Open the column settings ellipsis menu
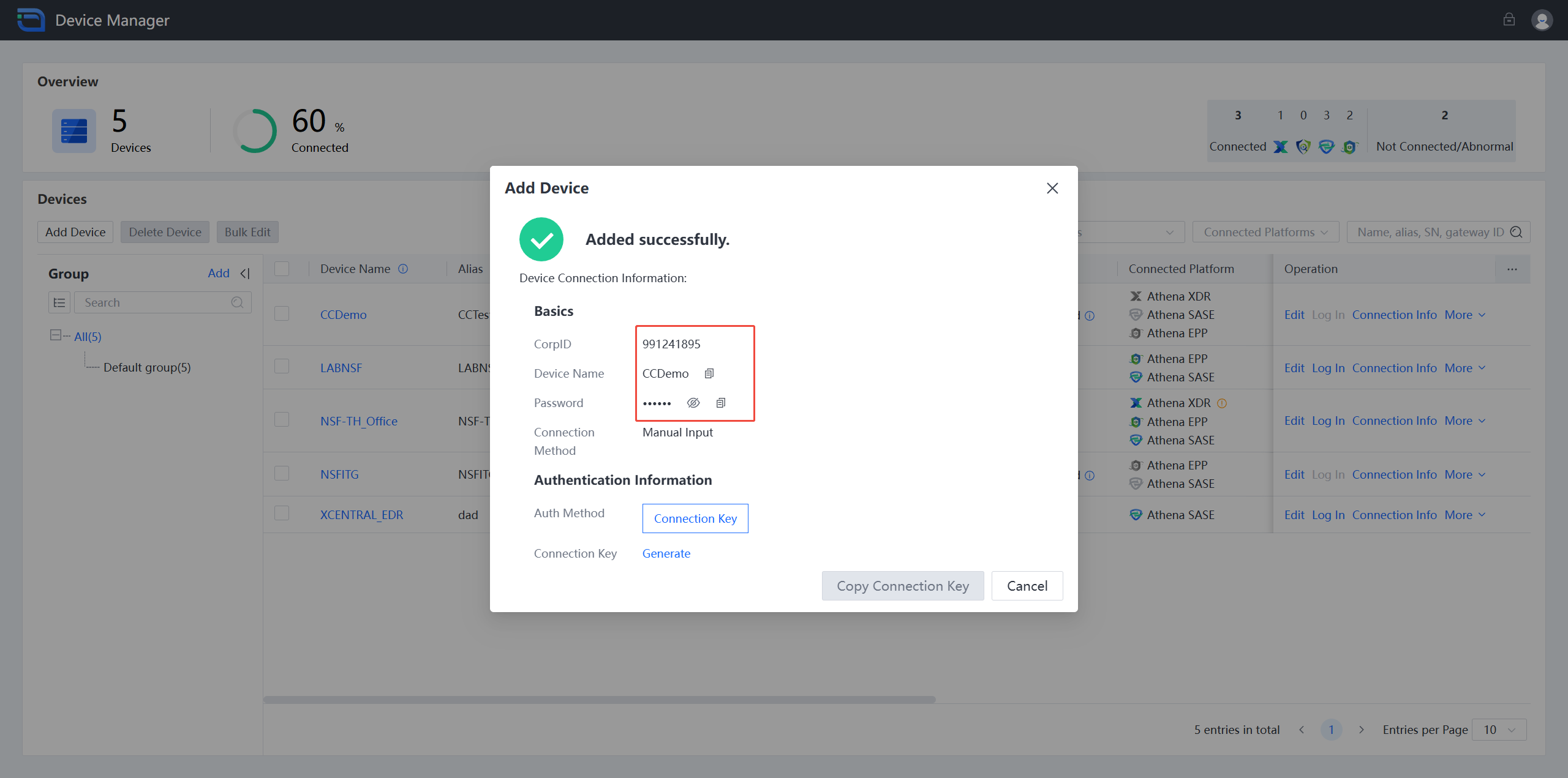This screenshot has width=1568, height=778. coord(1512,269)
